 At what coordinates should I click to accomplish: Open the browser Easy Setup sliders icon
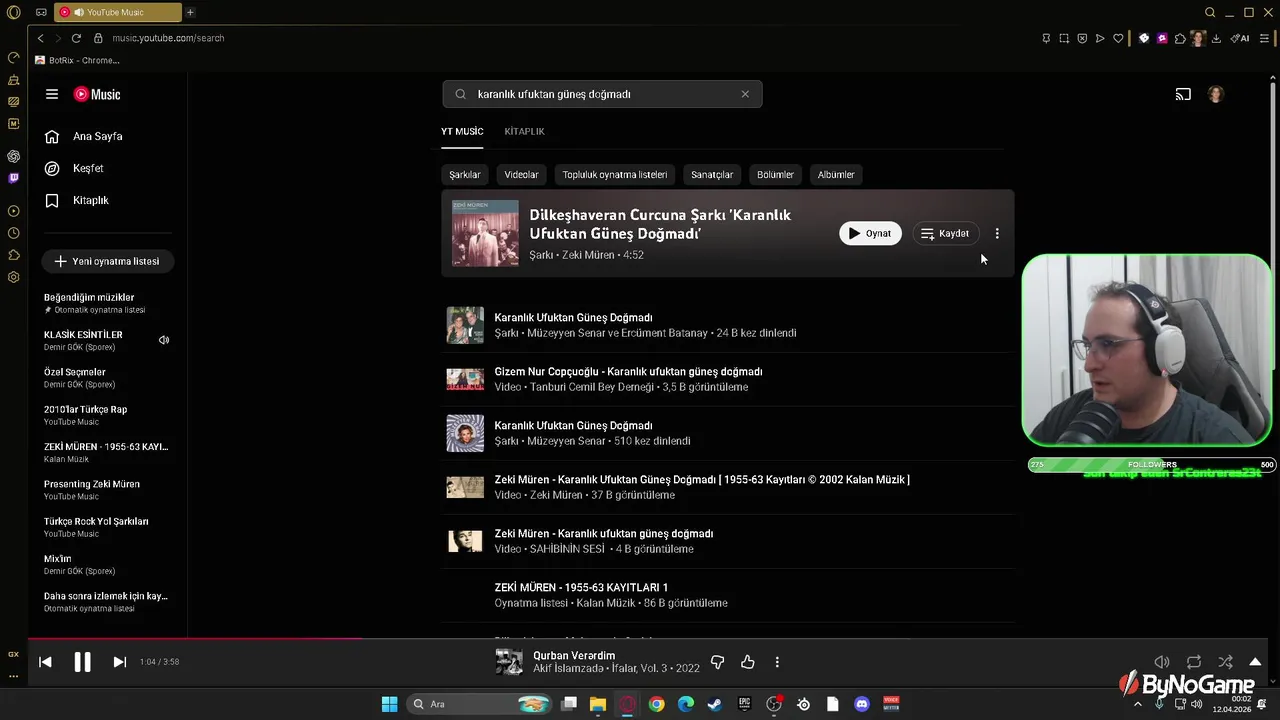coord(1264,38)
